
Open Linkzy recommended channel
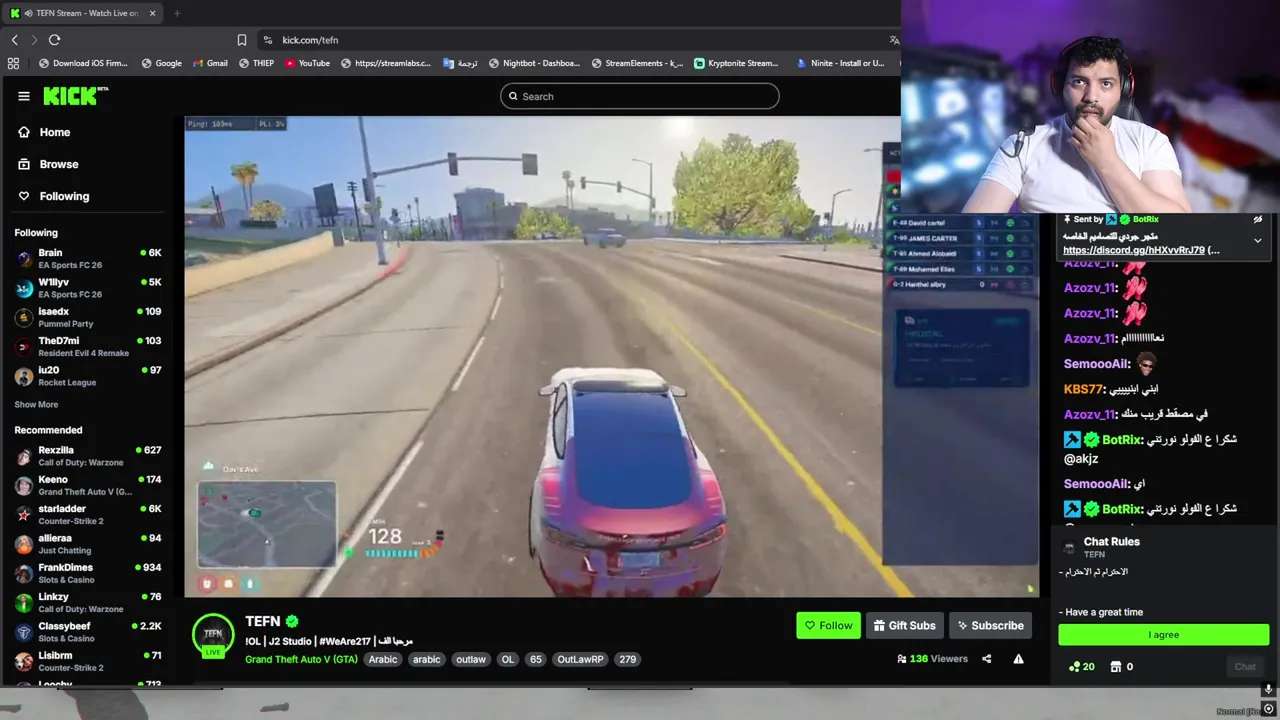click(88, 603)
